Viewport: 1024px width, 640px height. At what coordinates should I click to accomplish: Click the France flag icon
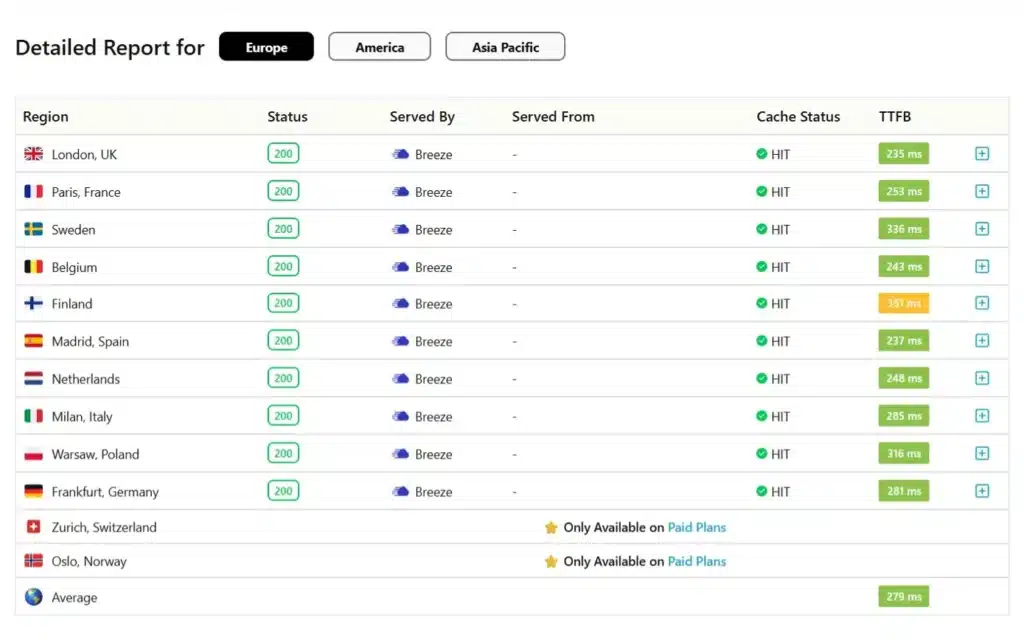pos(33,191)
